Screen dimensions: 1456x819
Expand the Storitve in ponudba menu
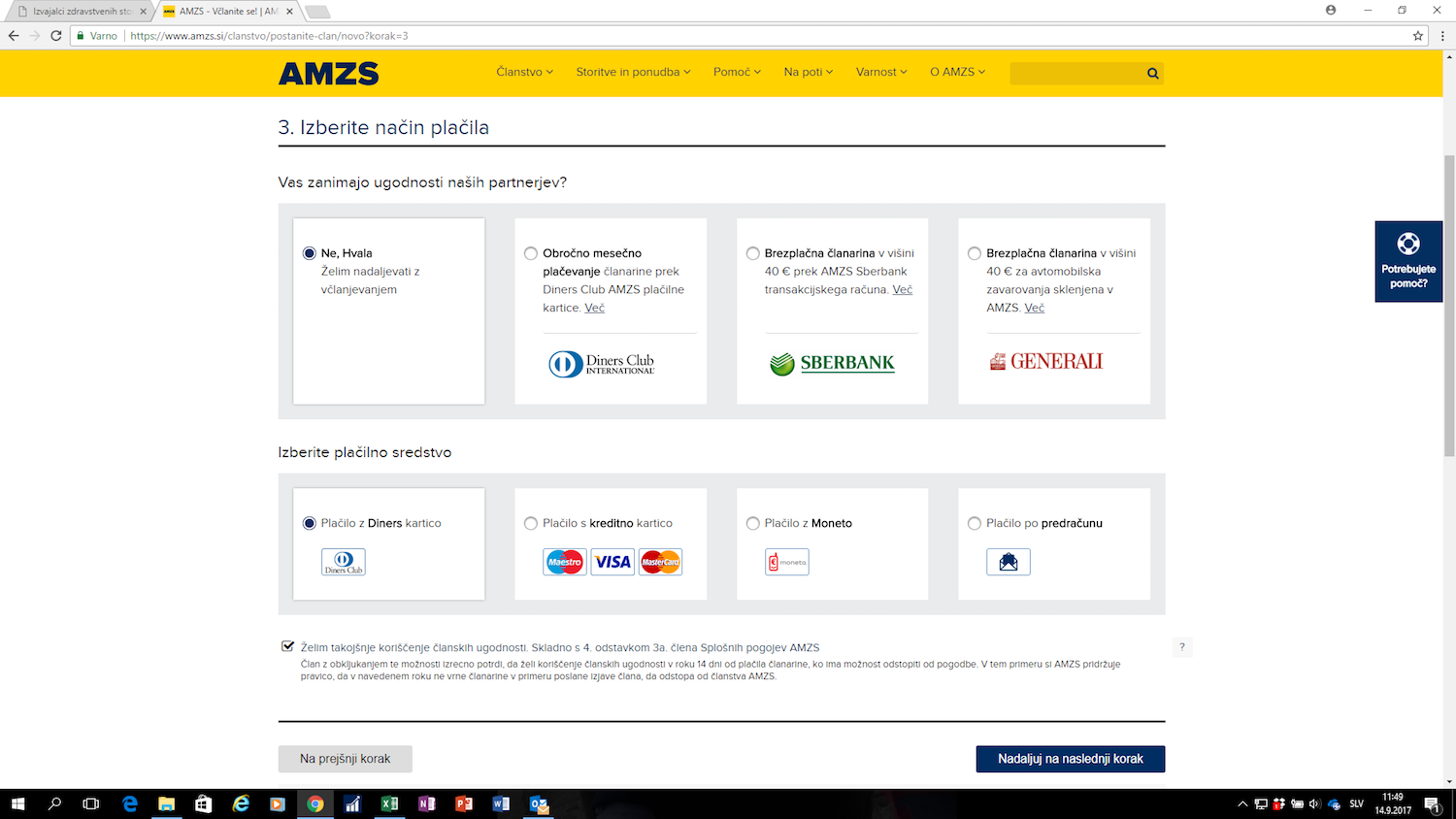(633, 72)
